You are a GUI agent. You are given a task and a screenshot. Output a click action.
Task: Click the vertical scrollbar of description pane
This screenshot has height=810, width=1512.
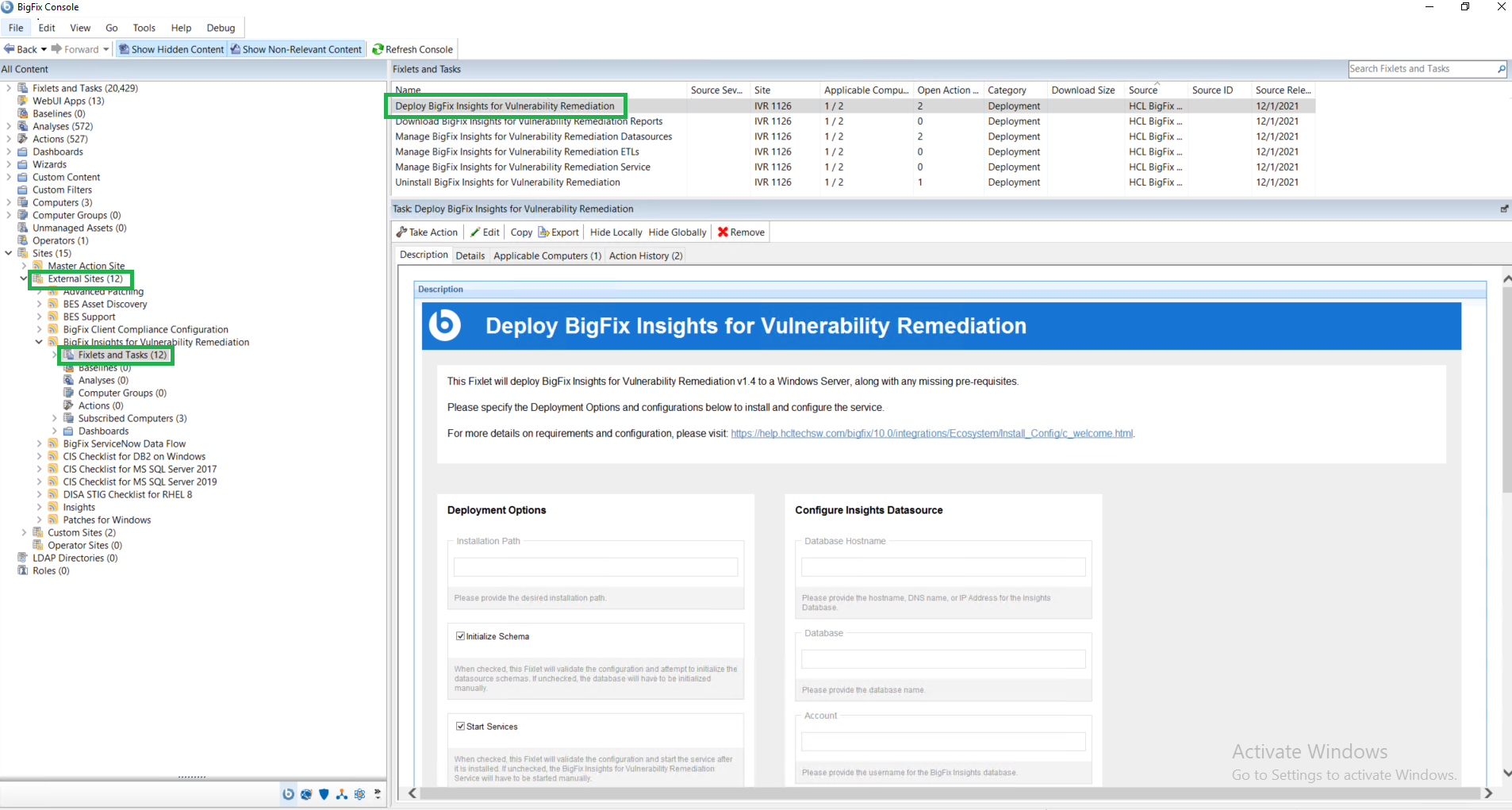coord(1506,389)
